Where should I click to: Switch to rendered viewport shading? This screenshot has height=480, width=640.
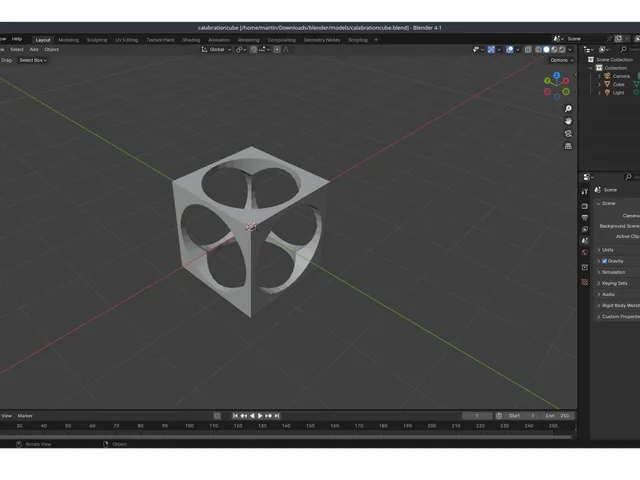pos(562,49)
